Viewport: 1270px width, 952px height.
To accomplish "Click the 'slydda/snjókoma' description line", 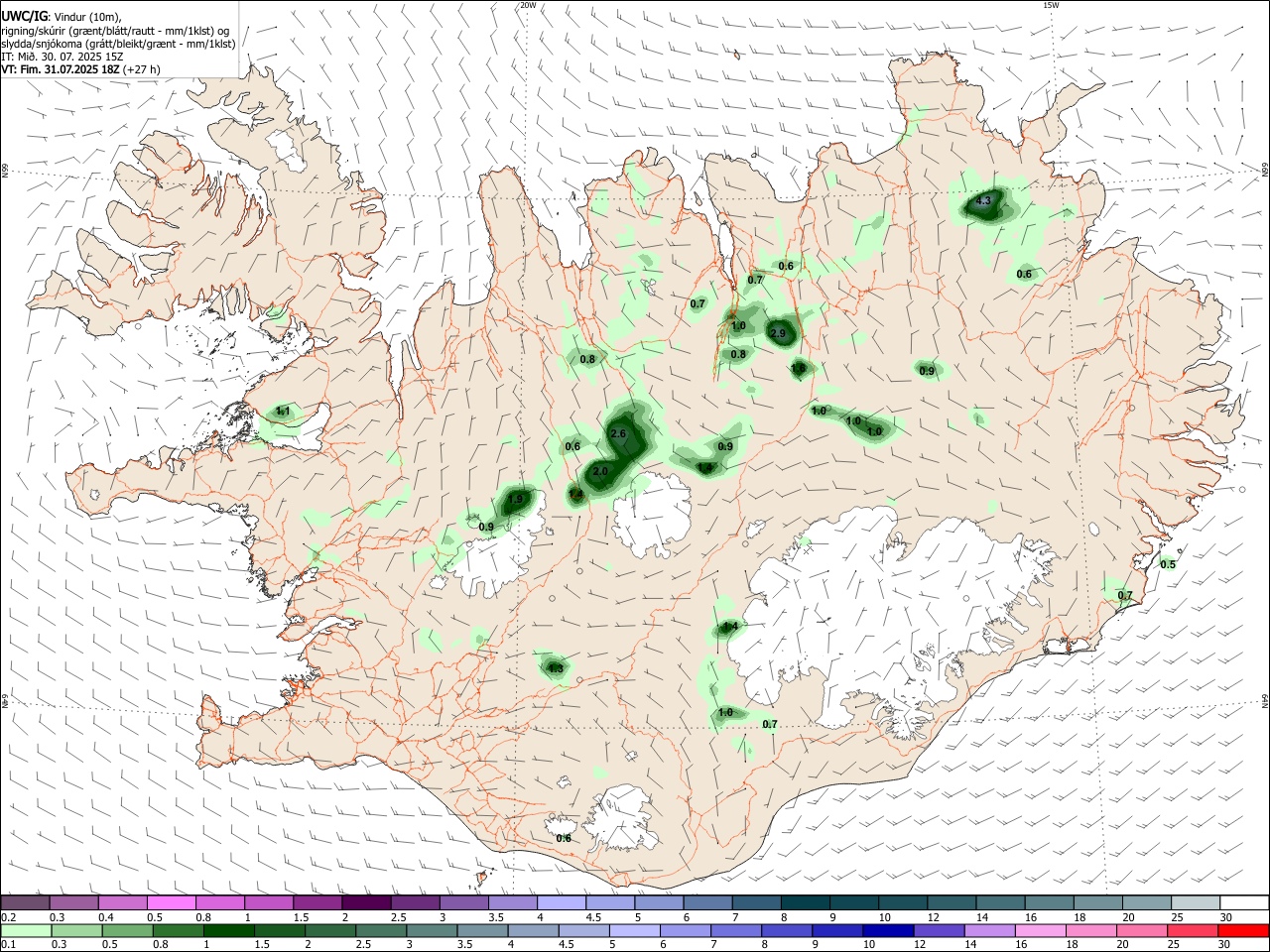I will coord(119,44).
